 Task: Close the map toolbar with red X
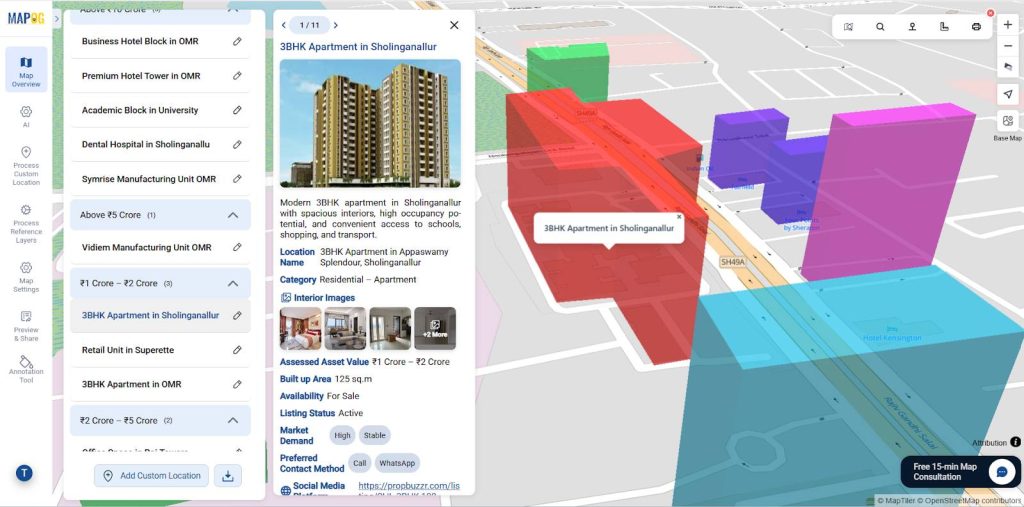coord(991,13)
